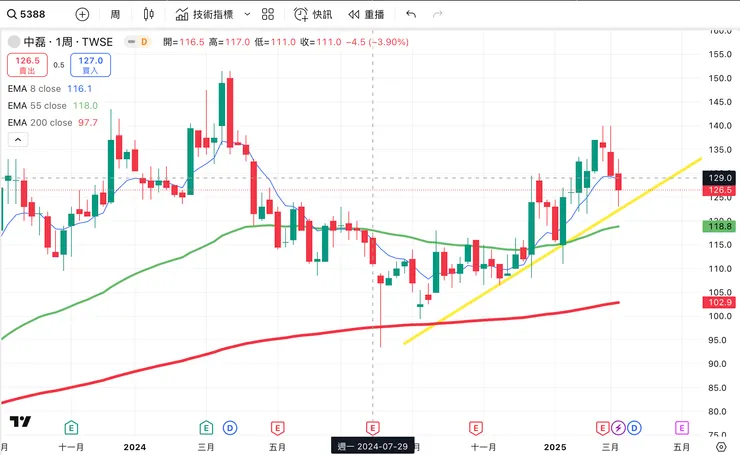This screenshot has height=455, width=740.
Task: Click the red E earnings marker near 五月 2024
Action: pos(278,428)
